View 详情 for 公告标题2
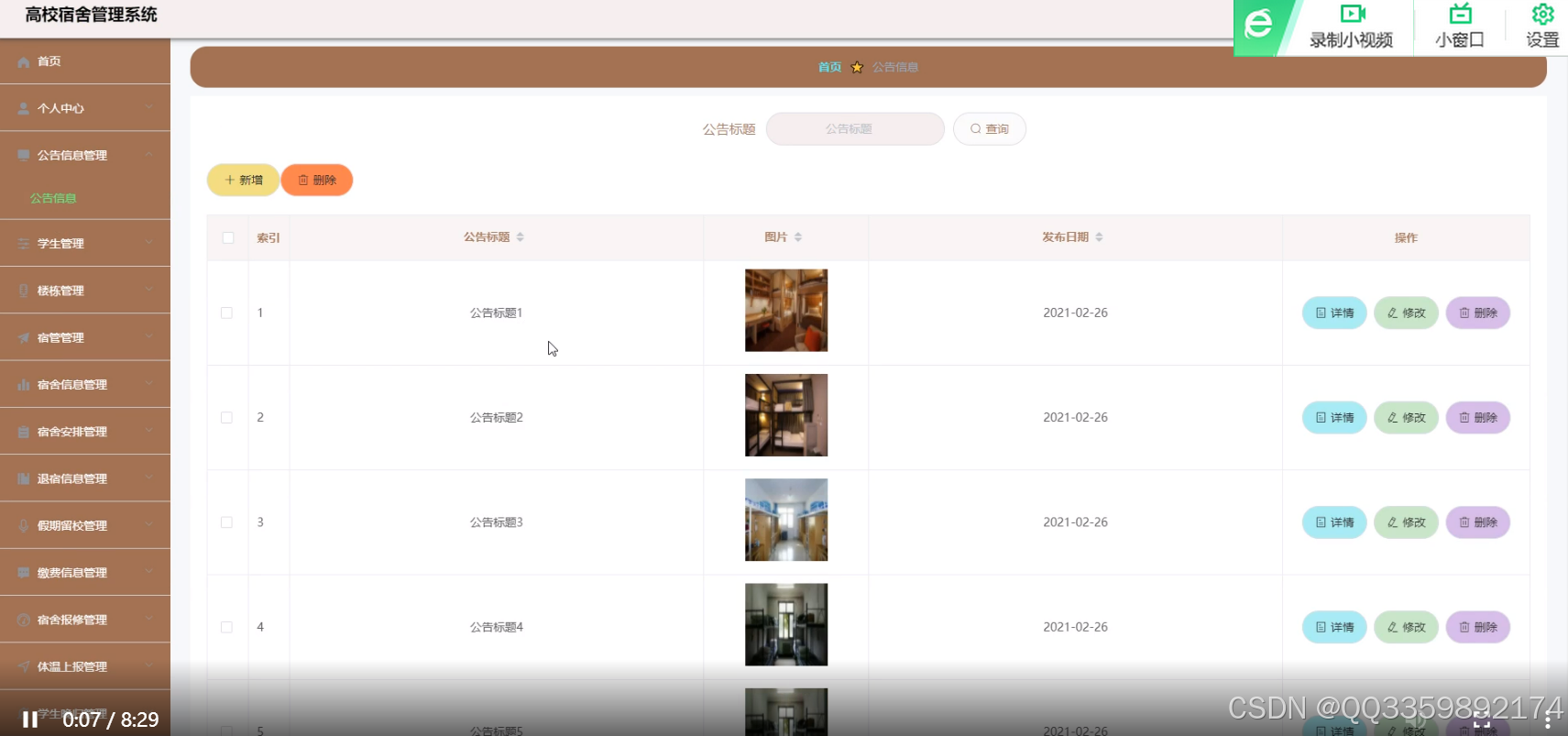 tap(1334, 417)
